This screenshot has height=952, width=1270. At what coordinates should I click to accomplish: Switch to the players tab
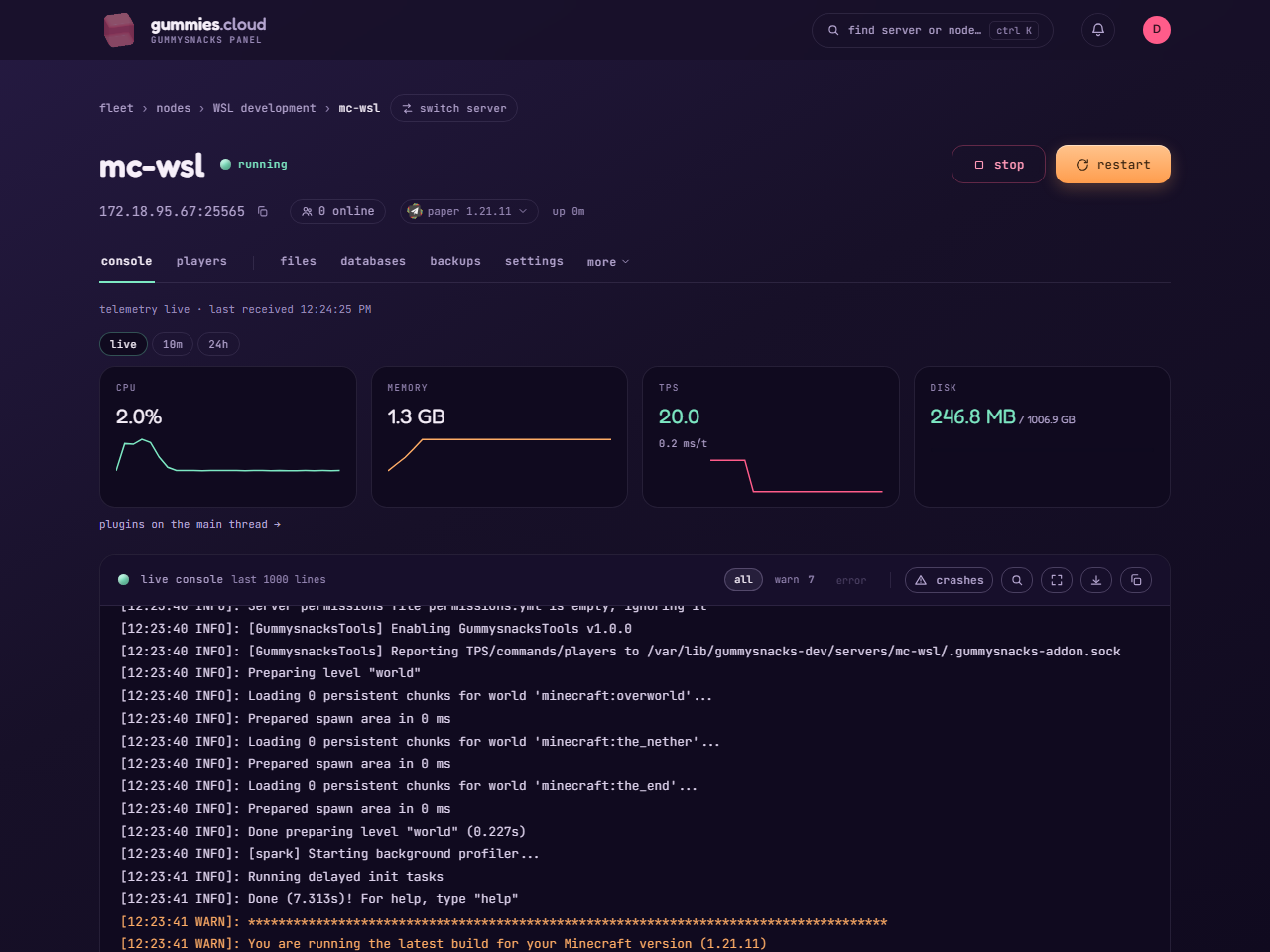click(x=201, y=261)
